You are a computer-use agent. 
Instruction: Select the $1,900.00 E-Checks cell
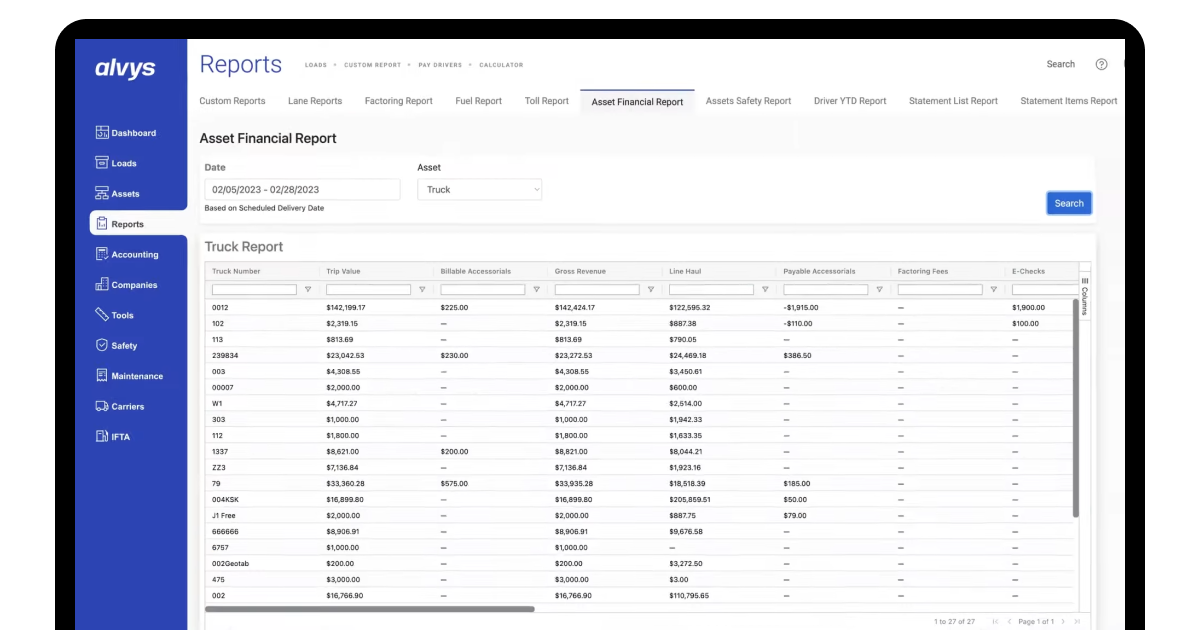click(x=1028, y=307)
